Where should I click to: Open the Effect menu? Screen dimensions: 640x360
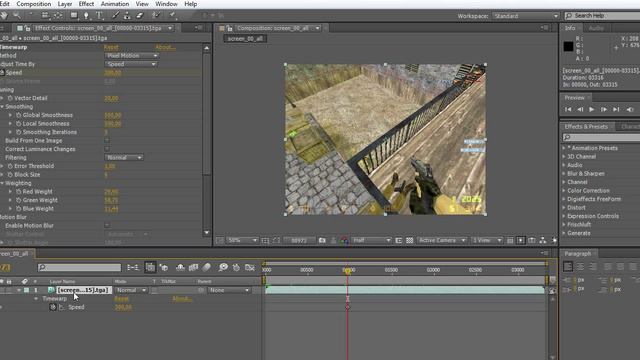pos(86,4)
